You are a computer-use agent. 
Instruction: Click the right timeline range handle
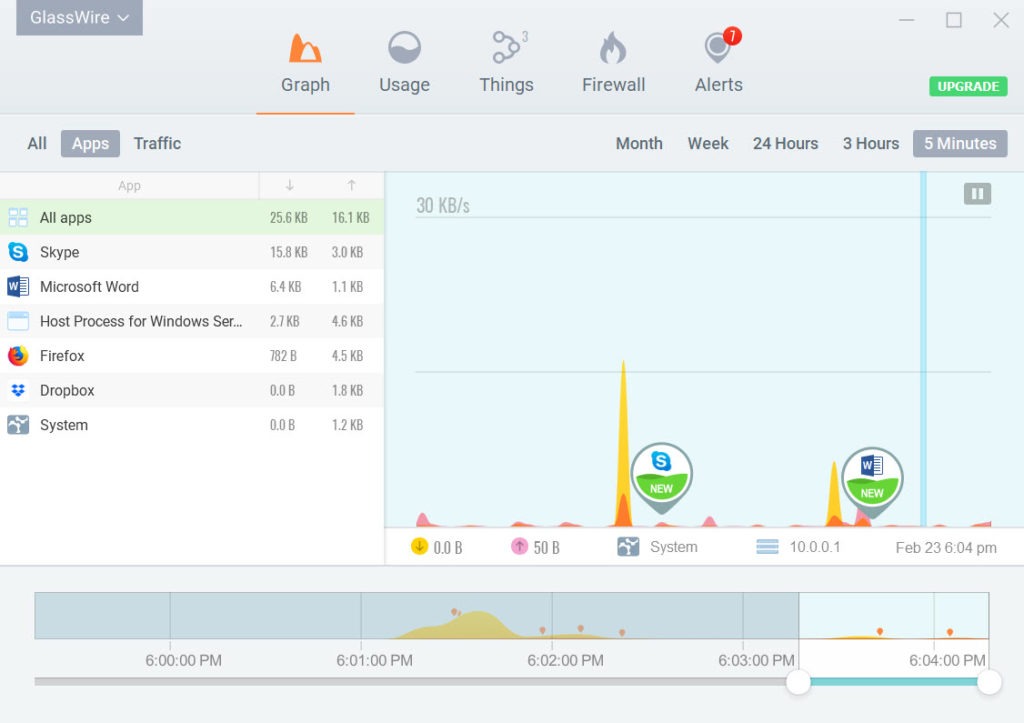pyautogui.click(x=989, y=682)
